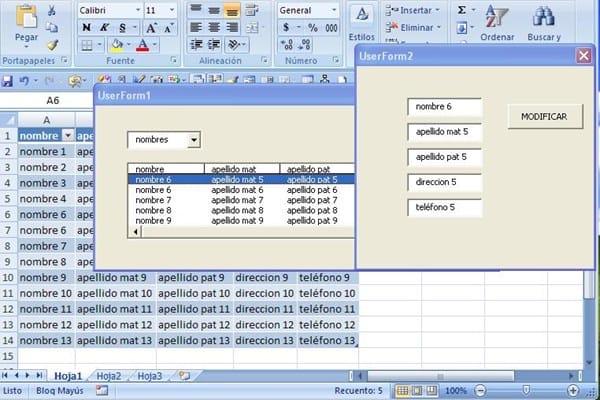Align text to top of cell
Screen dimensions: 600x400
click(196, 10)
